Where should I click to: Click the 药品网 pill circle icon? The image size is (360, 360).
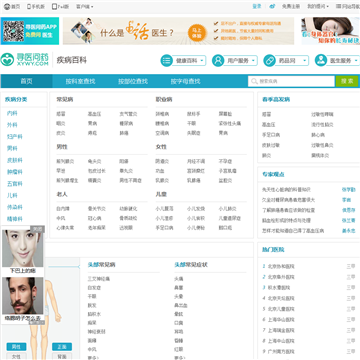tap(269, 60)
